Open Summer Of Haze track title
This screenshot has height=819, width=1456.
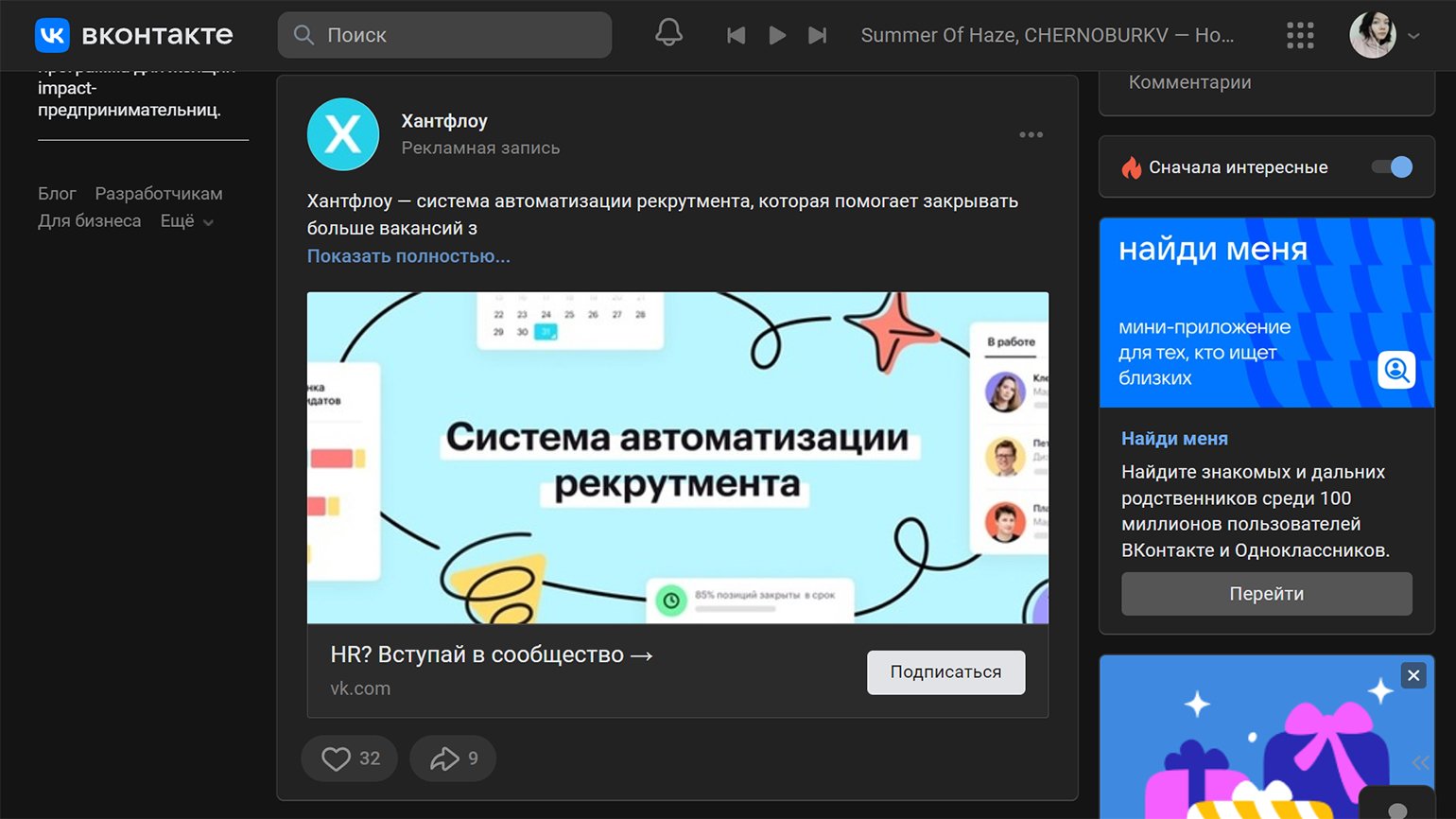click(x=1048, y=35)
